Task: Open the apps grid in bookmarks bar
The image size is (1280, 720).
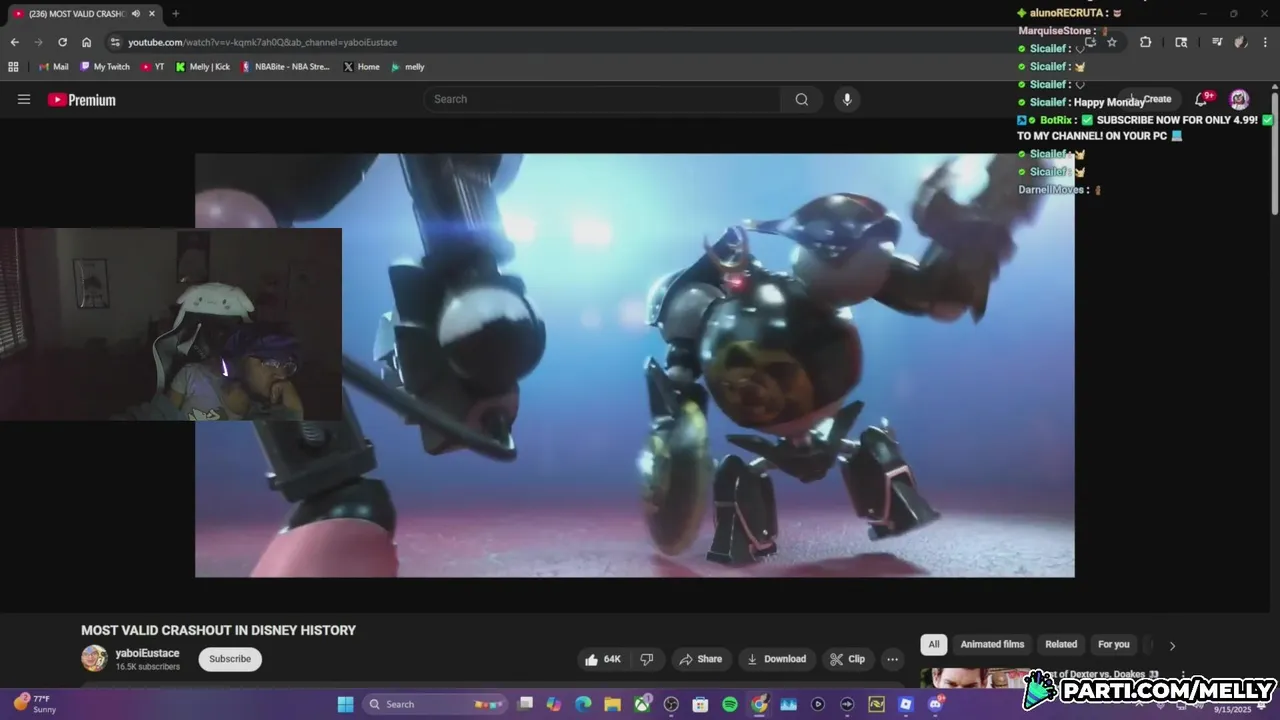Action: (13, 67)
